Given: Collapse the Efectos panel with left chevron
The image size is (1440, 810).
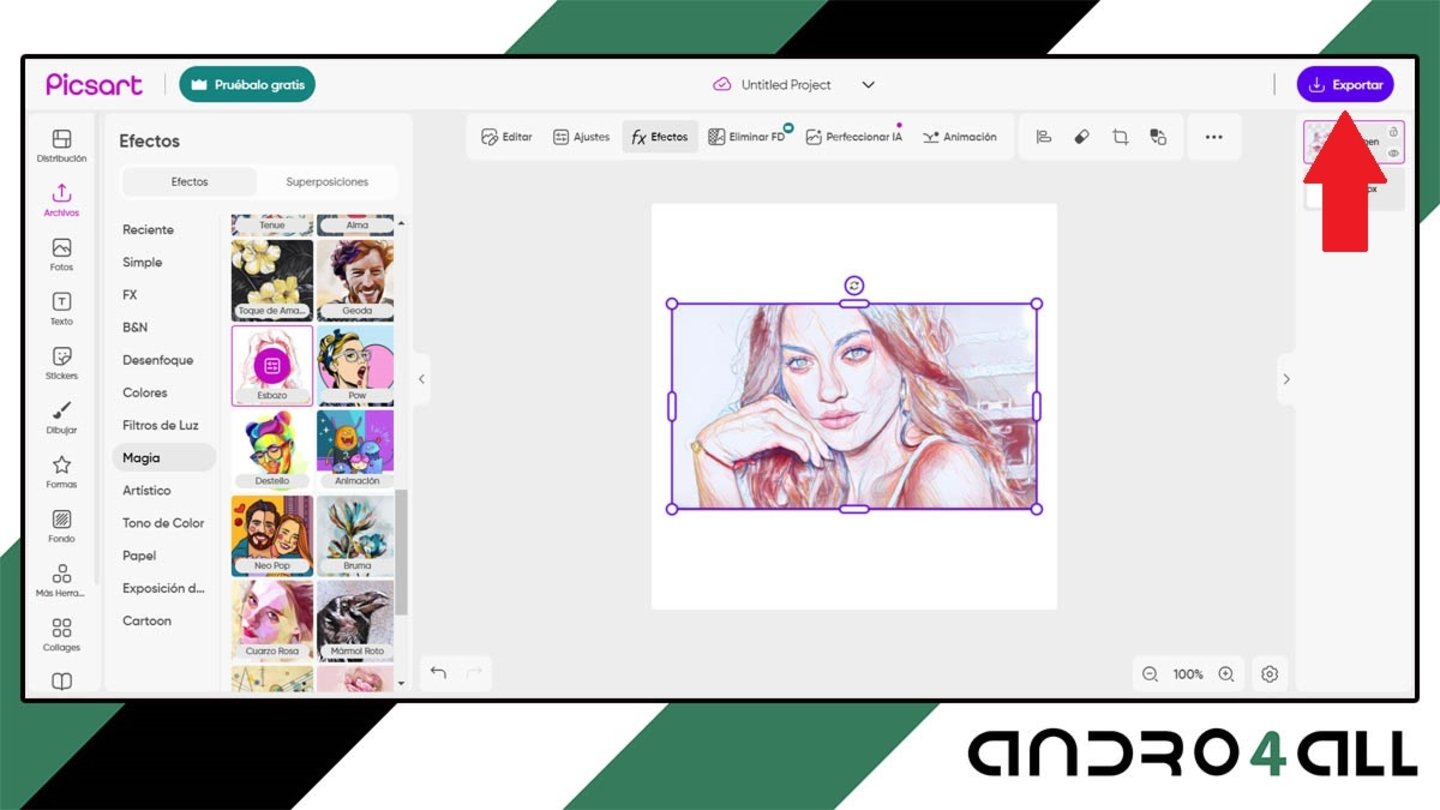Looking at the screenshot, I should 421,379.
